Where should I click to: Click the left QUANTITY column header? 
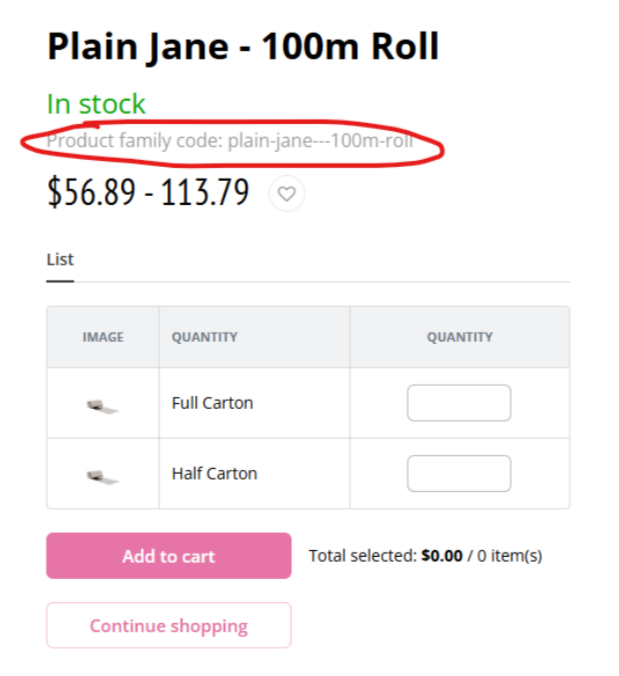coord(204,337)
